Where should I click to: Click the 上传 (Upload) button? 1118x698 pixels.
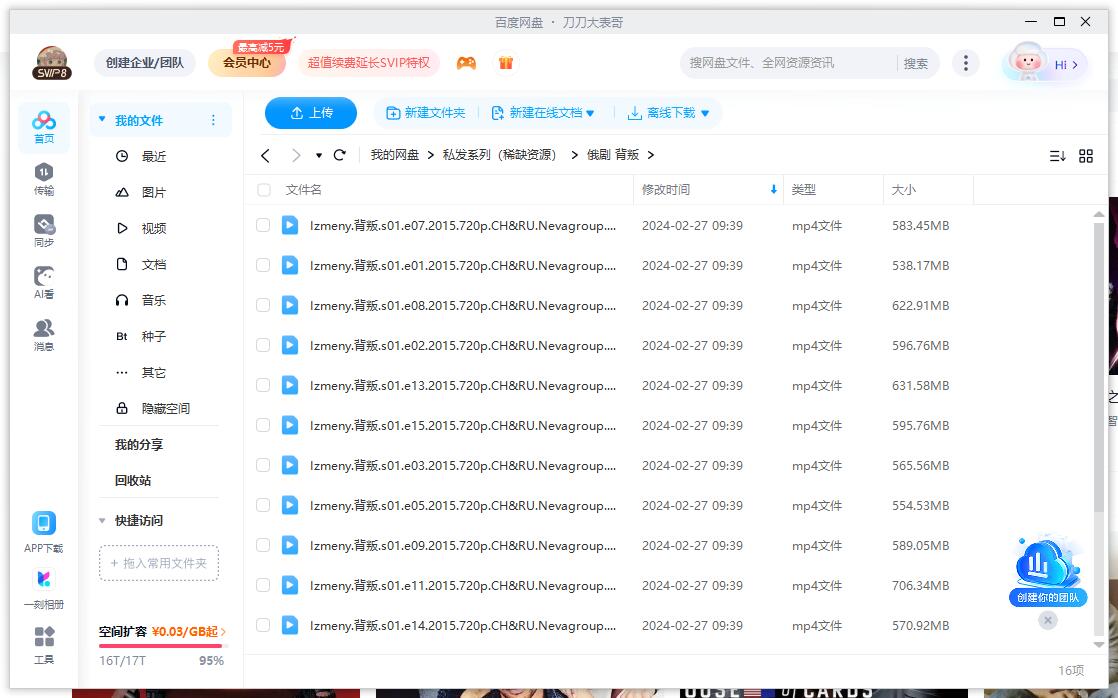(x=310, y=113)
